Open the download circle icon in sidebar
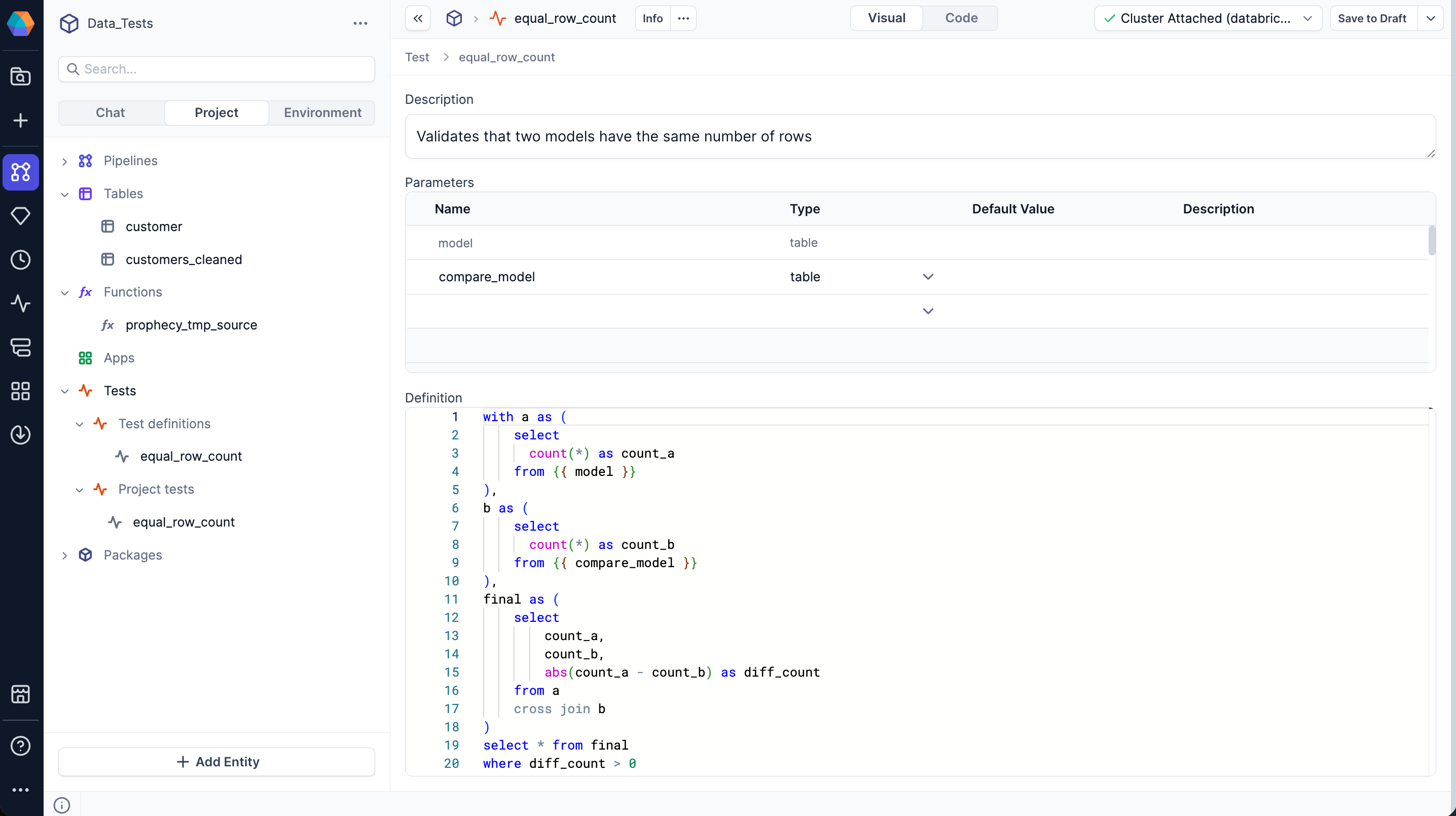This screenshot has width=1456, height=816. pos(21,434)
